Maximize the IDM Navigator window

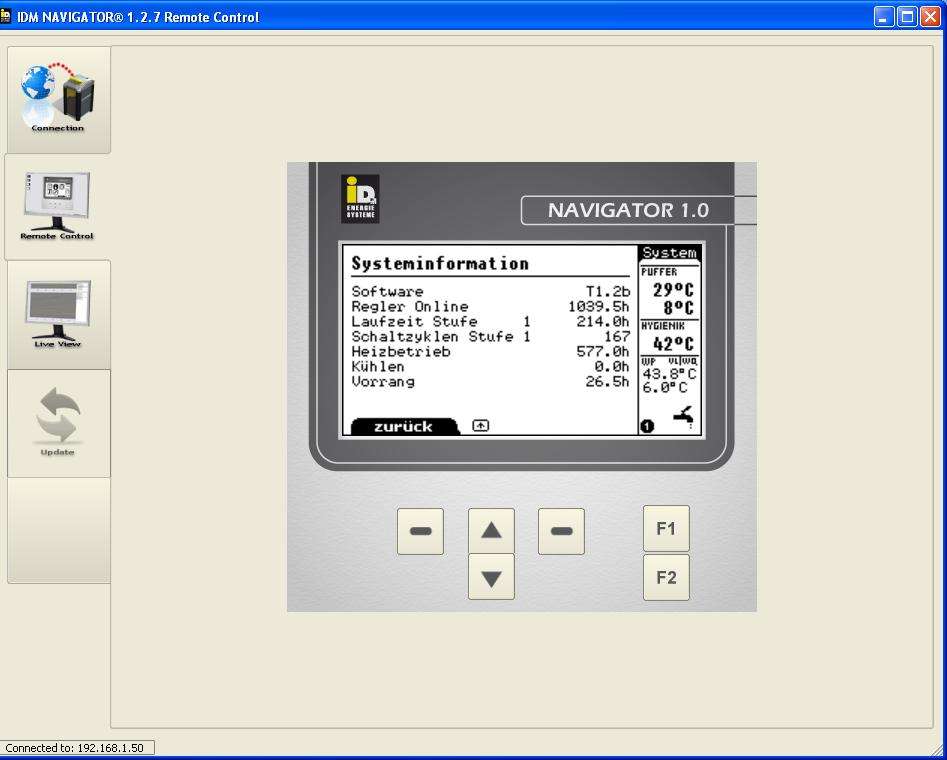pyautogui.click(x=907, y=17)
